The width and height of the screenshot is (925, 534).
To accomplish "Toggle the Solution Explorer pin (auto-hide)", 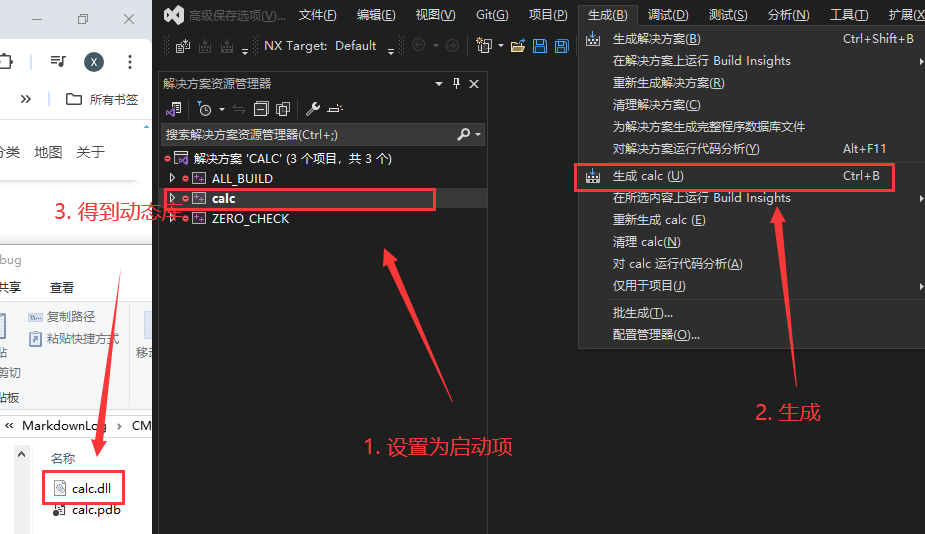I will pos(457,84).
